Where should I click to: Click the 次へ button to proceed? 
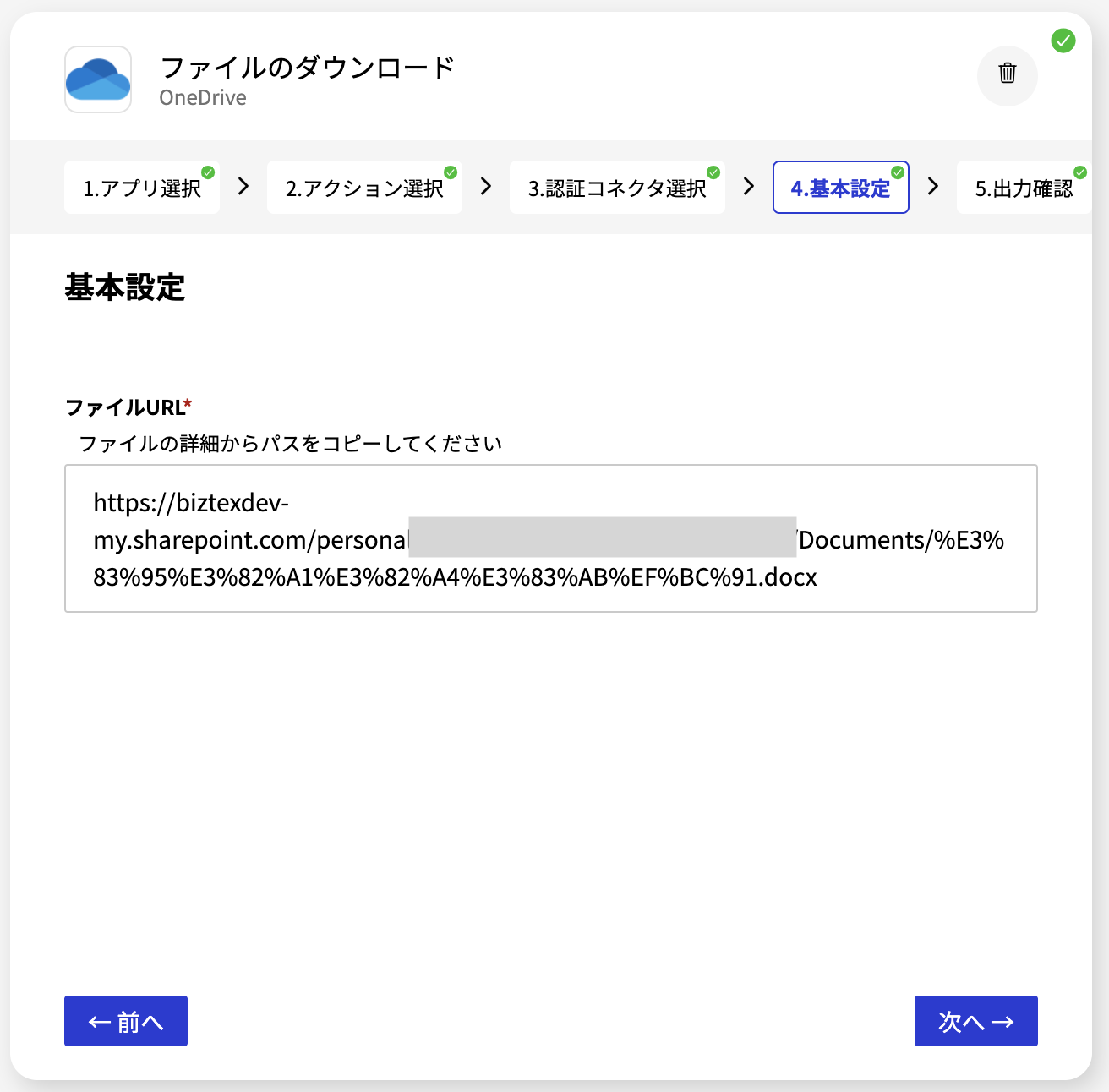click(x=975, y=1021)
